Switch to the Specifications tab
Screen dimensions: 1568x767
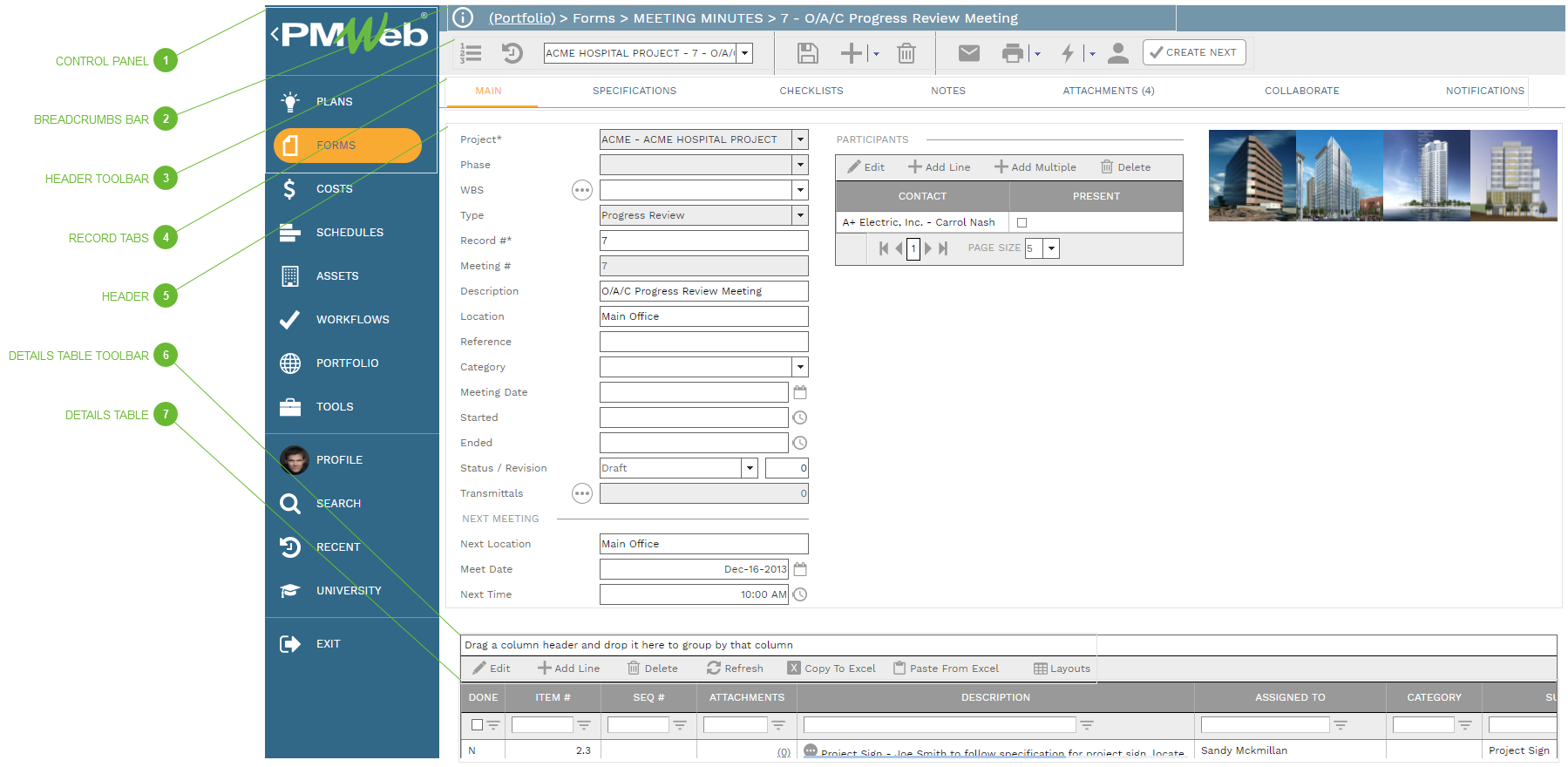point(634,91)
